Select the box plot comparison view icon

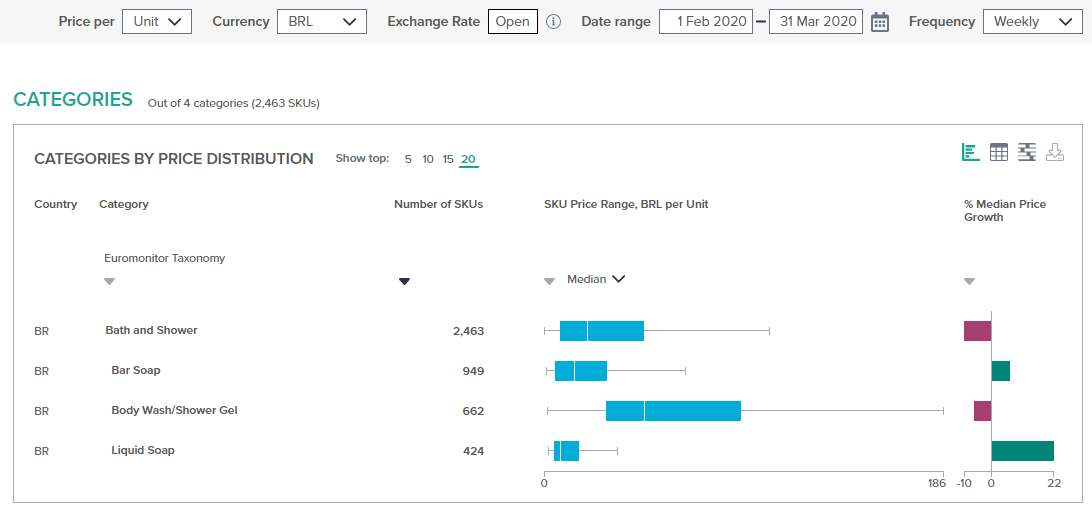(1027, 152)
